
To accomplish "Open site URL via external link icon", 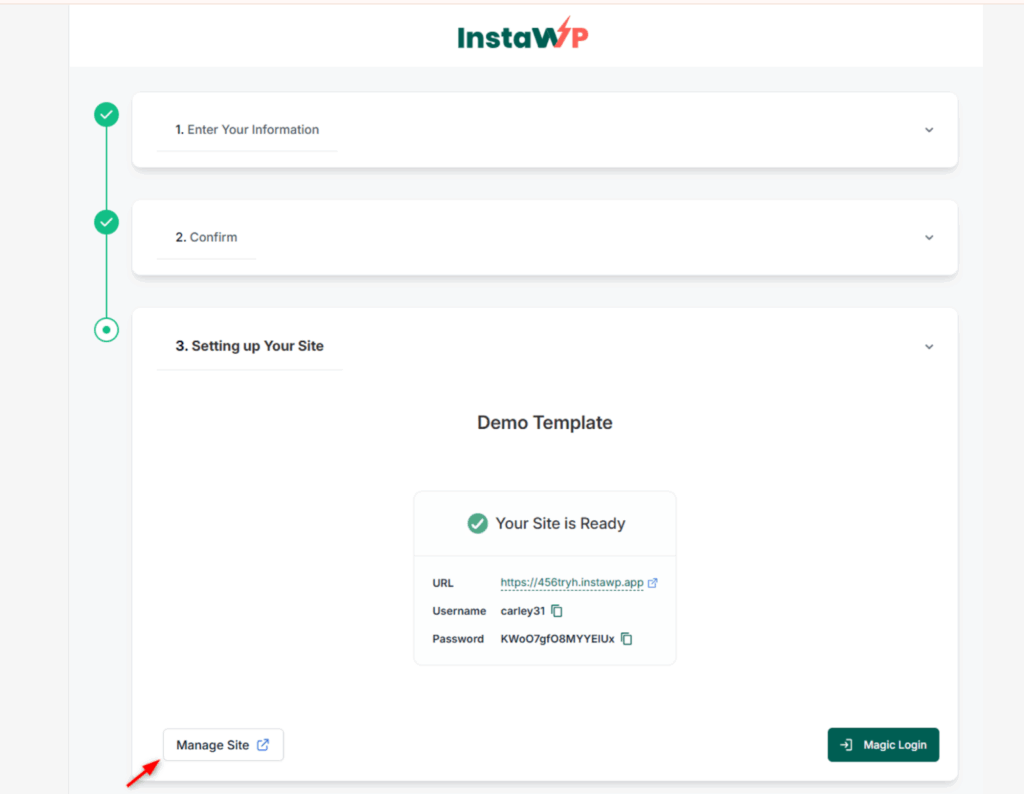I will 652,582.
